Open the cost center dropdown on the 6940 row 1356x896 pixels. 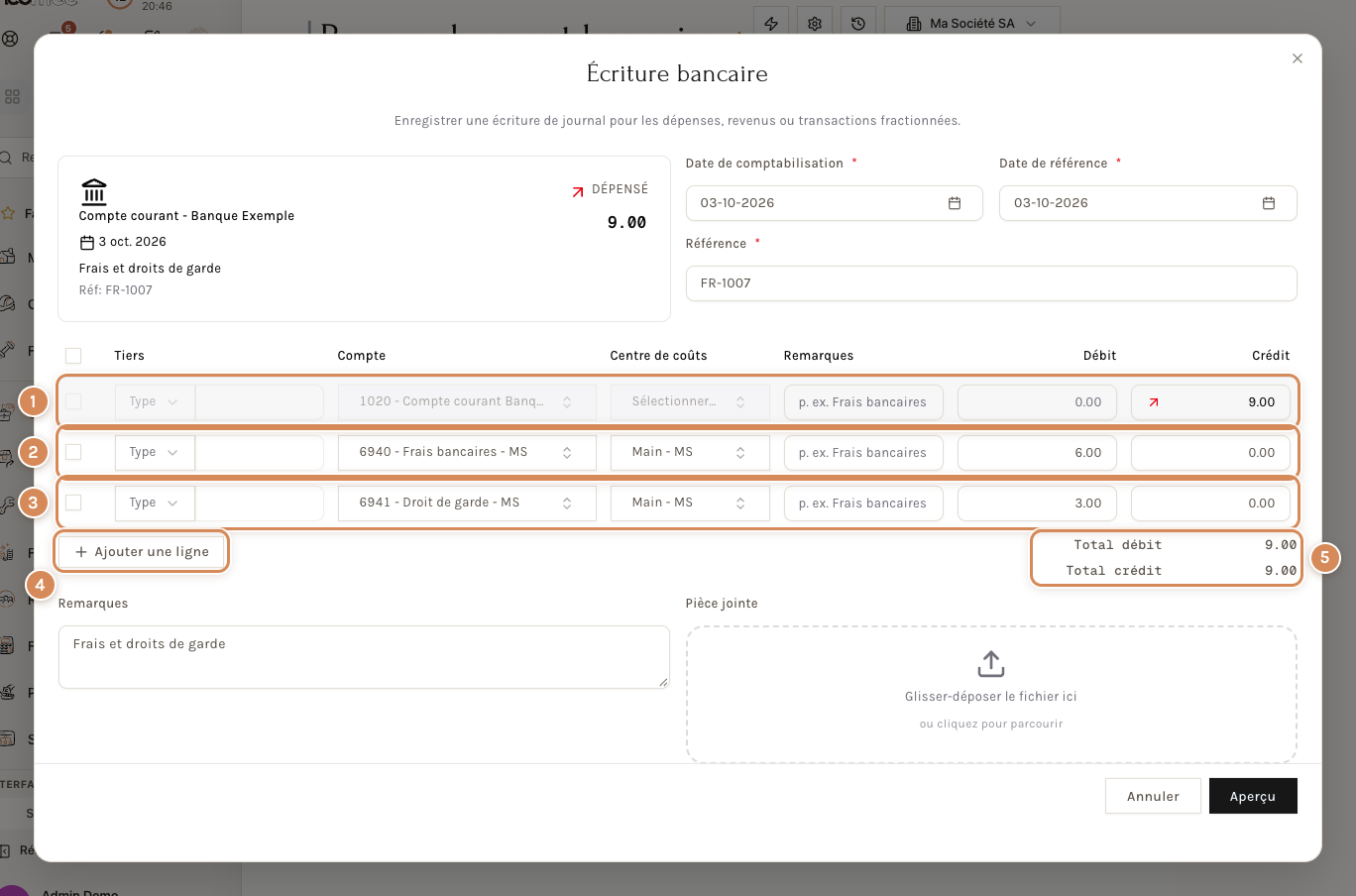(690, 452)
